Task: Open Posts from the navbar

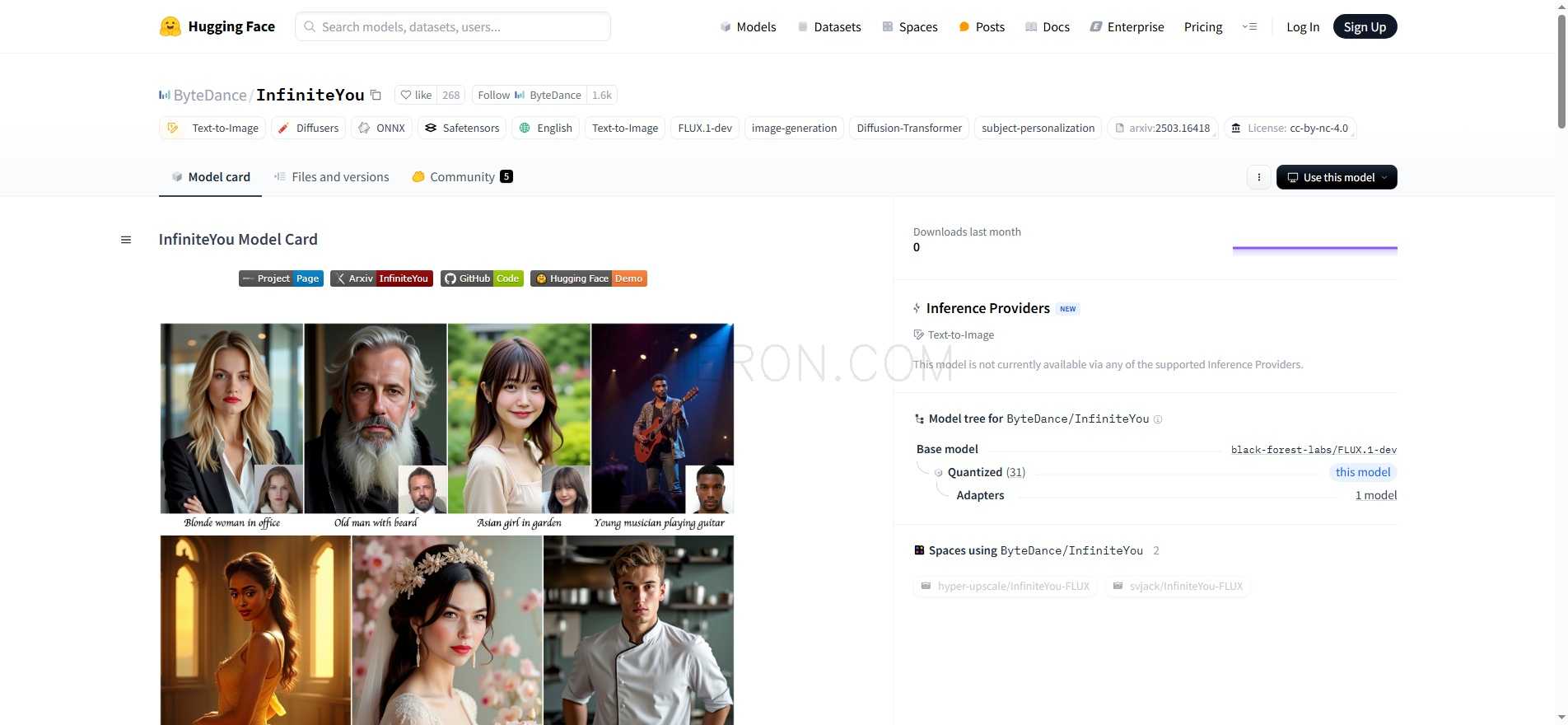Action: click(982, 26)
